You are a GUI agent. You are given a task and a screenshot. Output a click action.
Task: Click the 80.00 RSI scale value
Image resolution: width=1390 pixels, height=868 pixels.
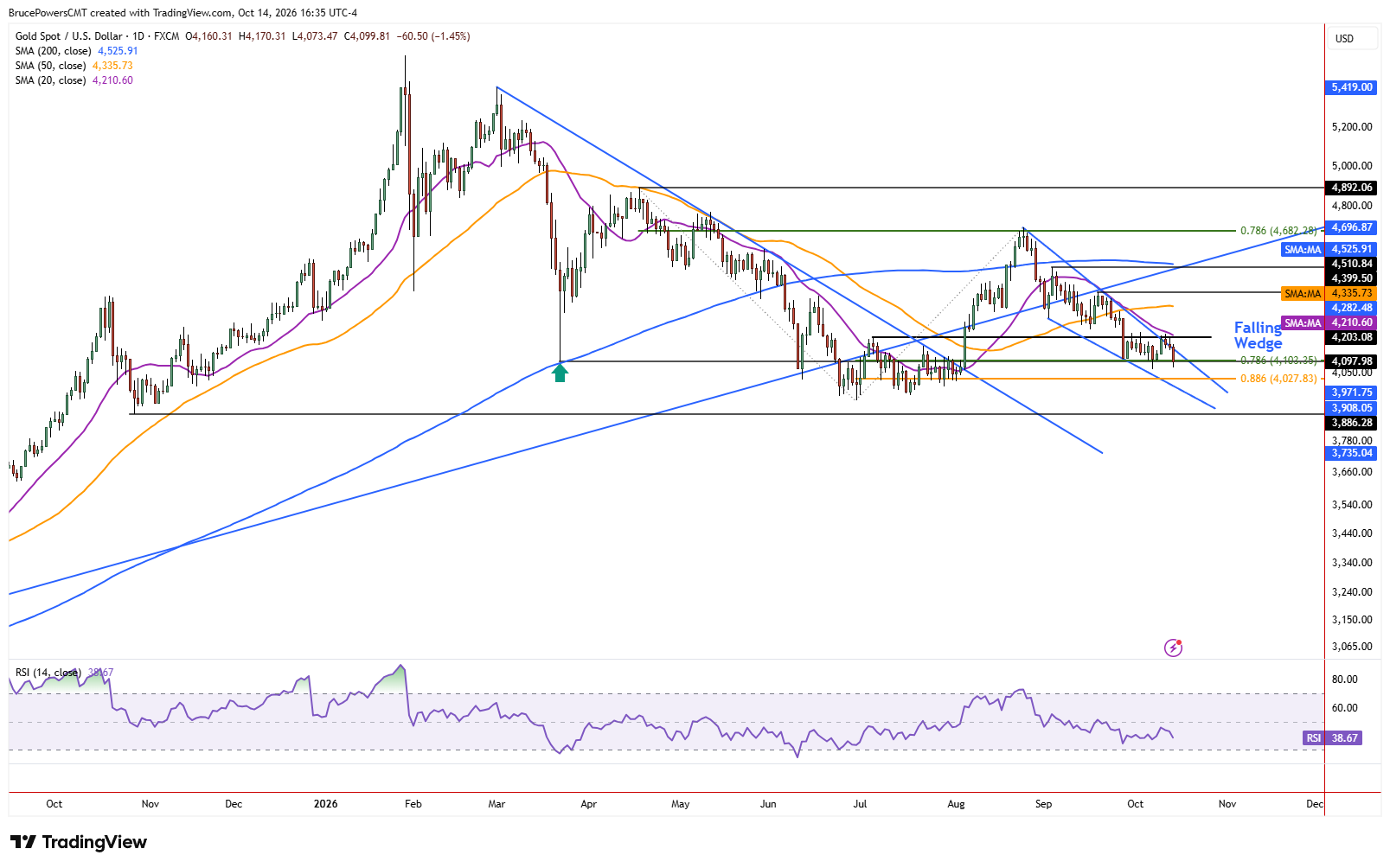[1345, 680]
